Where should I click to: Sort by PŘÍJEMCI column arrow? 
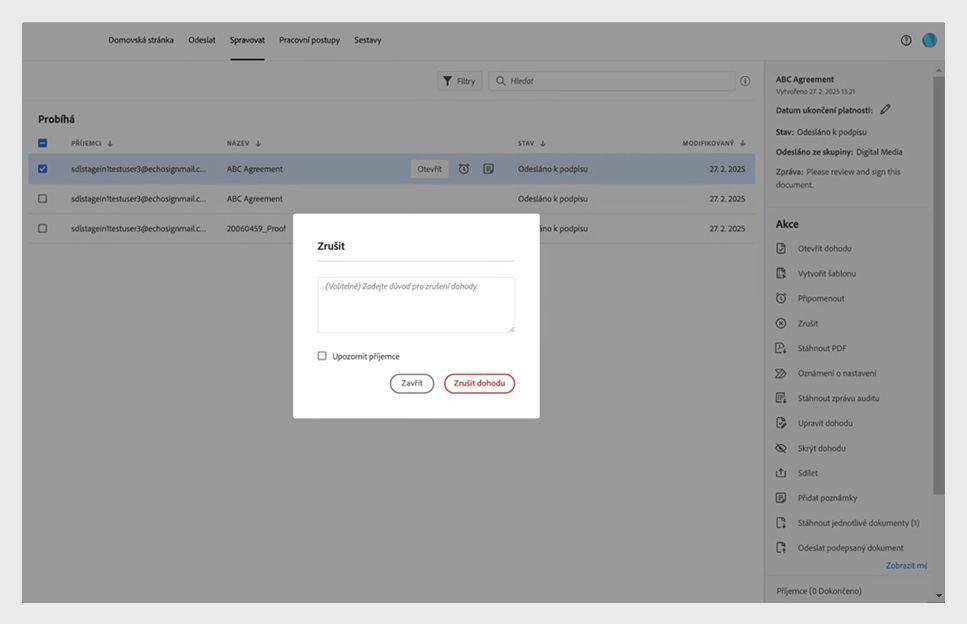pos(110,144)
